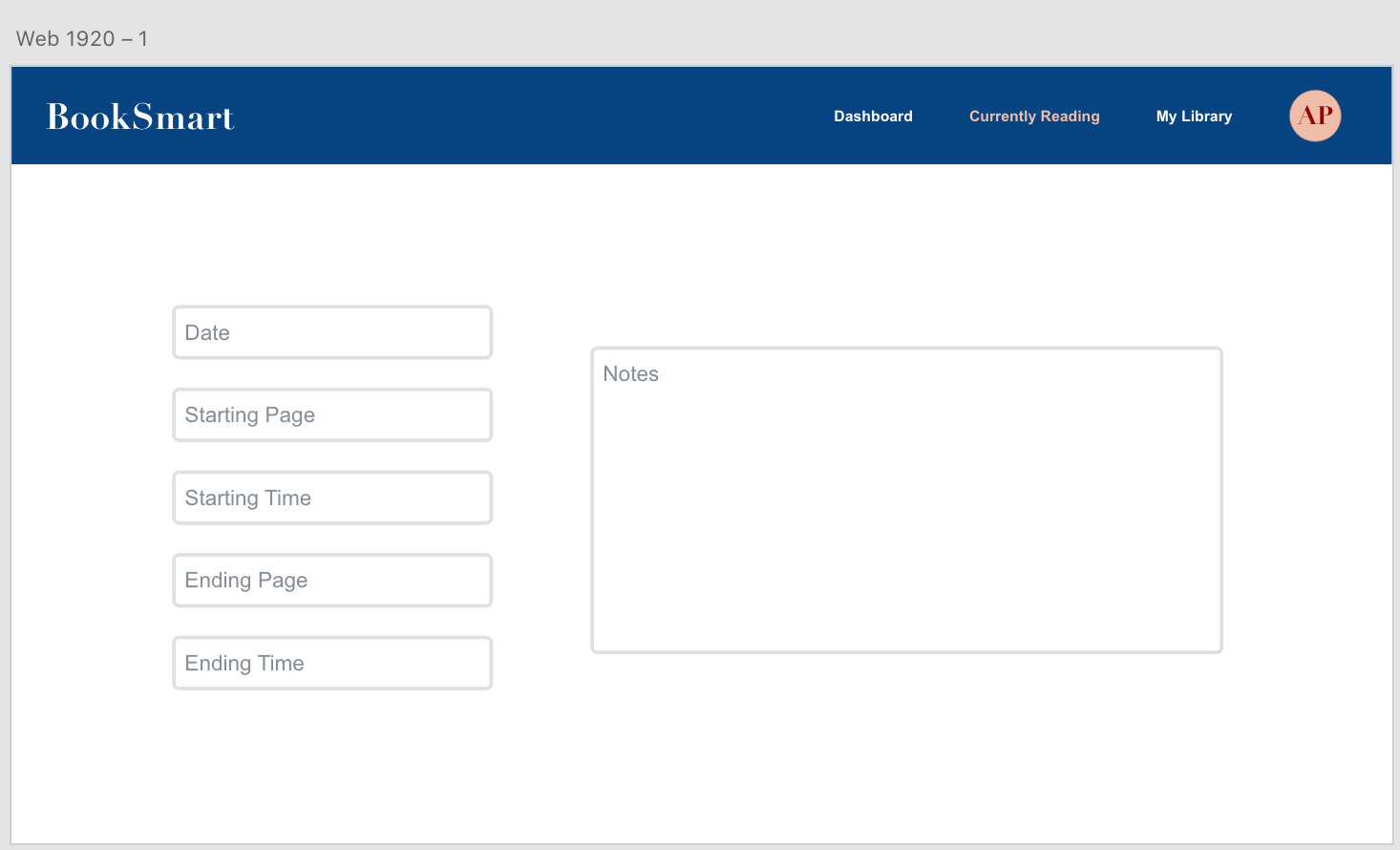
Task: Select the Starting Time field
Action: (x=332, y=498)
